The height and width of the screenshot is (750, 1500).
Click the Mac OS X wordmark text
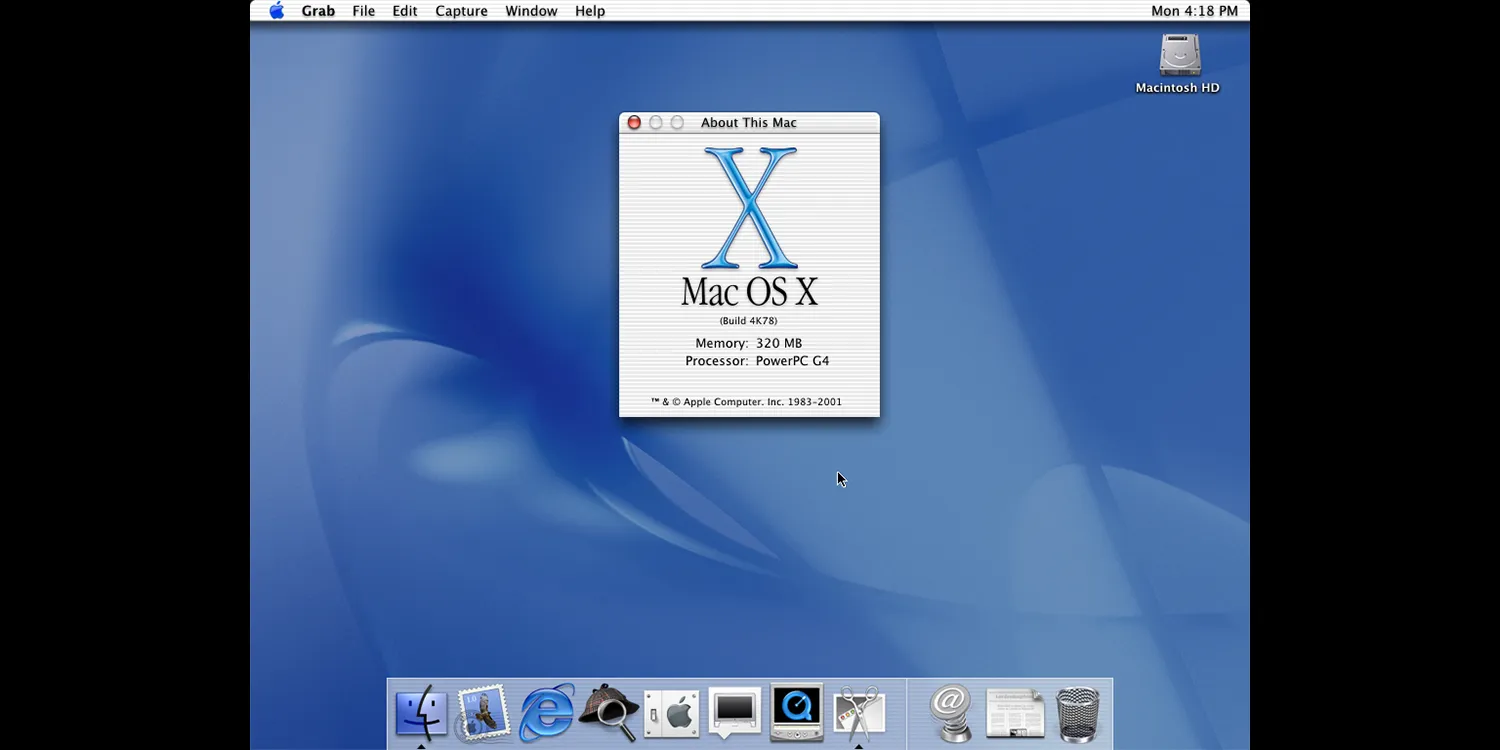click(749, 292)
